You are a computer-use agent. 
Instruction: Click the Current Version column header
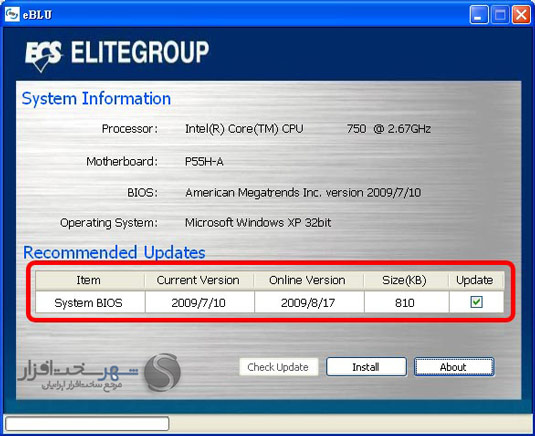click(x=199, y=280)
